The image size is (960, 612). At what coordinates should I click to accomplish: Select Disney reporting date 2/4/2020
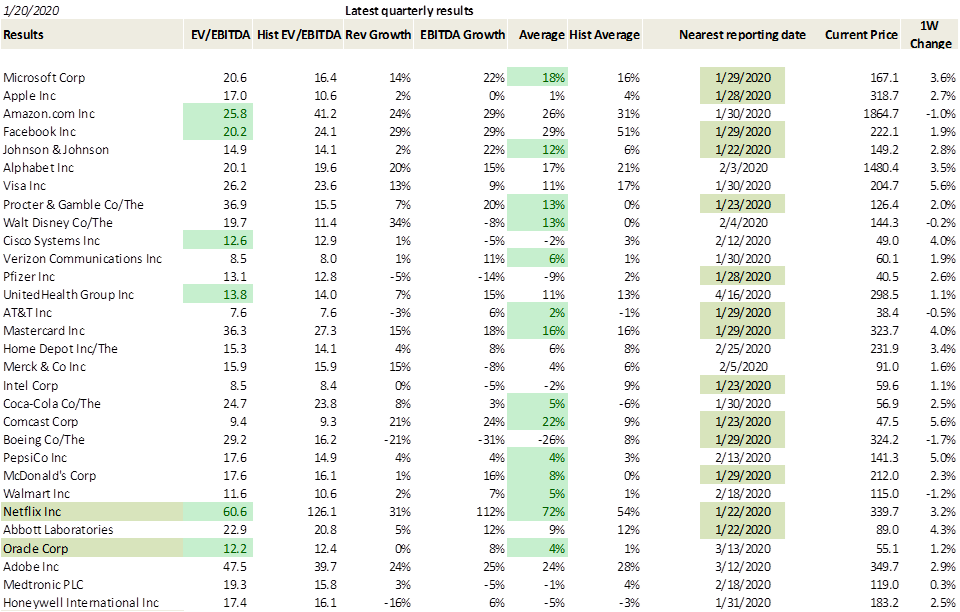point(742,223)
